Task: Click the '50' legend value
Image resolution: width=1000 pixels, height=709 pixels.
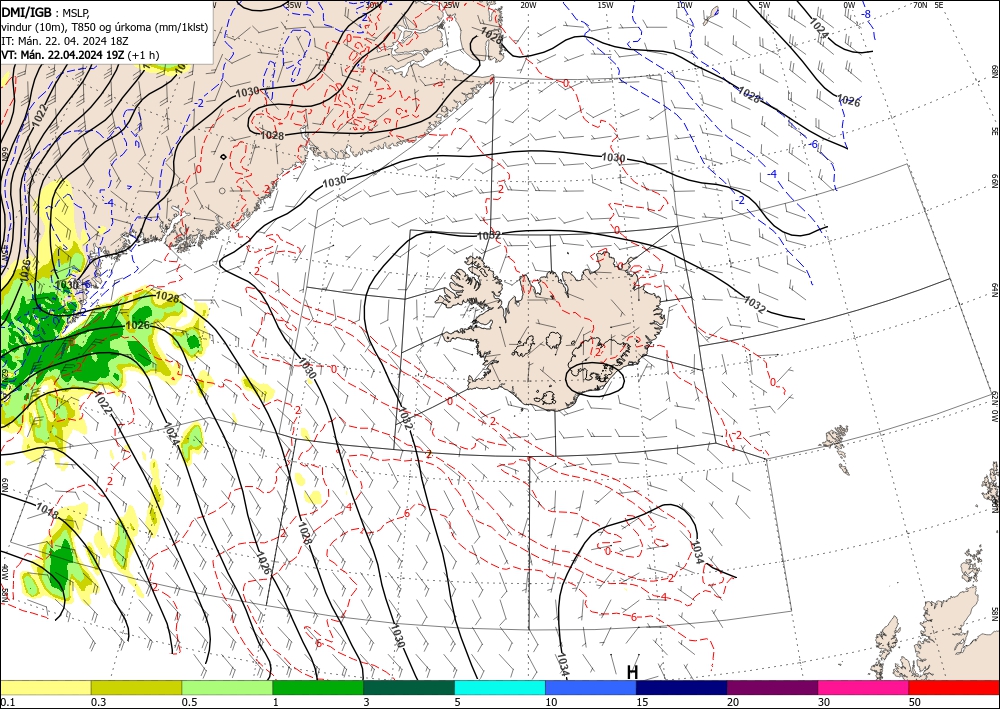Action: point(915,702)
